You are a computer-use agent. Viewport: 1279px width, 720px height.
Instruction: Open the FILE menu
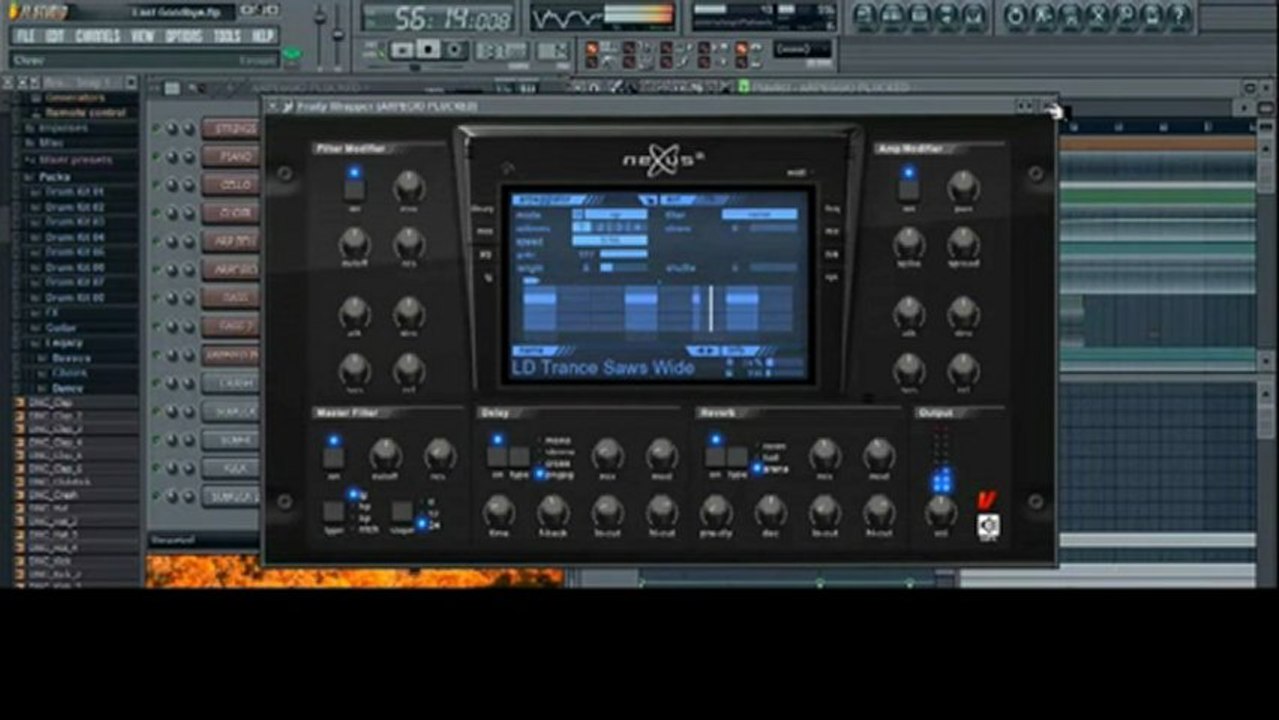(25, 36)
